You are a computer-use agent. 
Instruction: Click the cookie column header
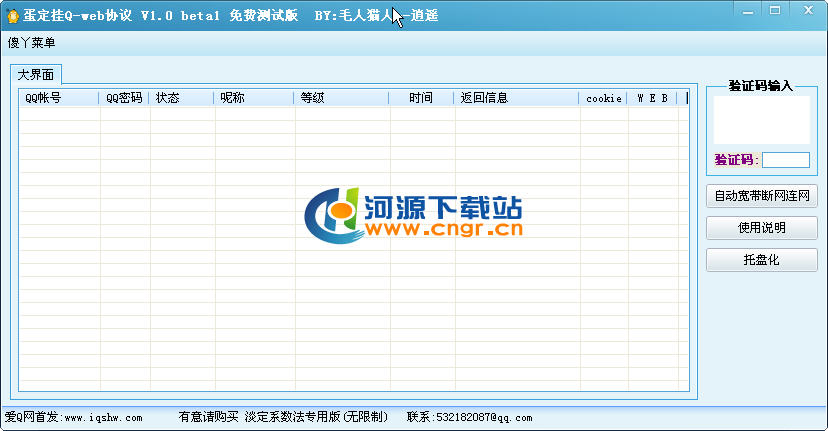[604, 98]
